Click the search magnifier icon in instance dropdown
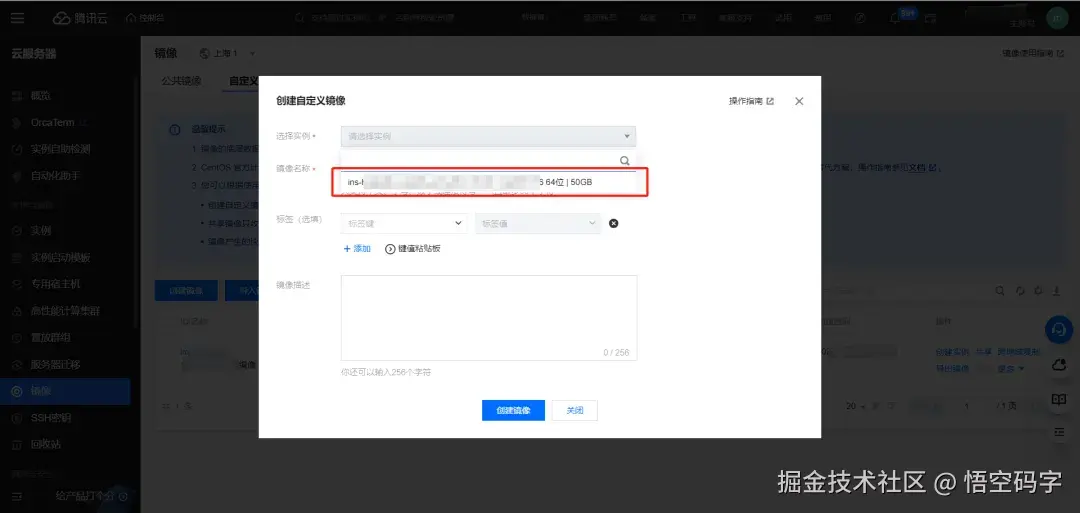 (625, 160)
